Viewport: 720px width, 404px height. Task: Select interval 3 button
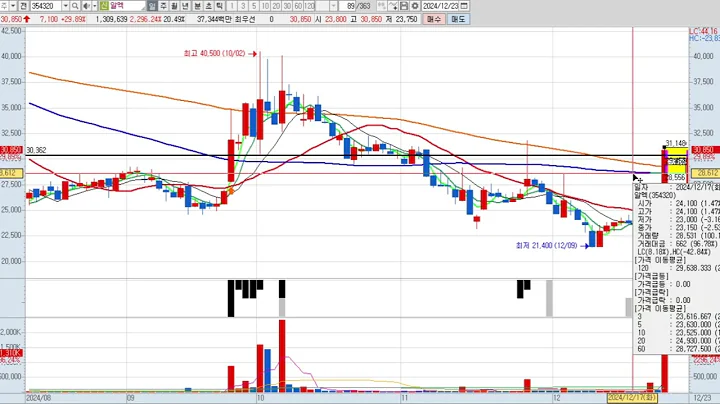243,6
